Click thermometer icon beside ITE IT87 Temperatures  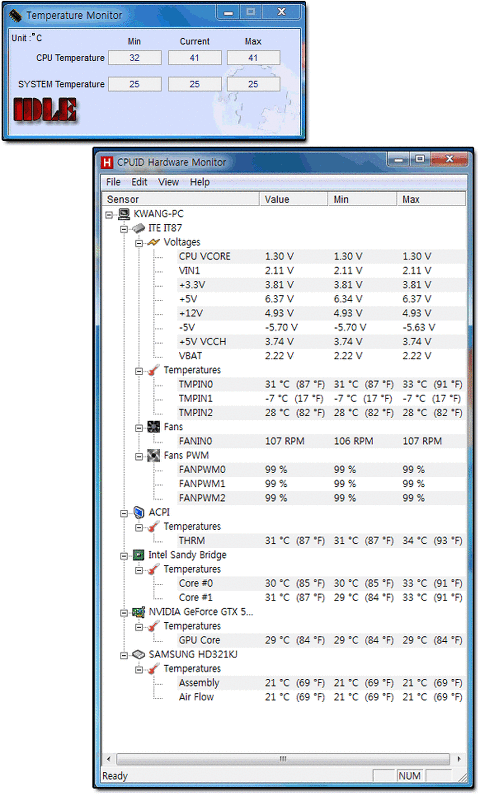click(x=154, y=370)
